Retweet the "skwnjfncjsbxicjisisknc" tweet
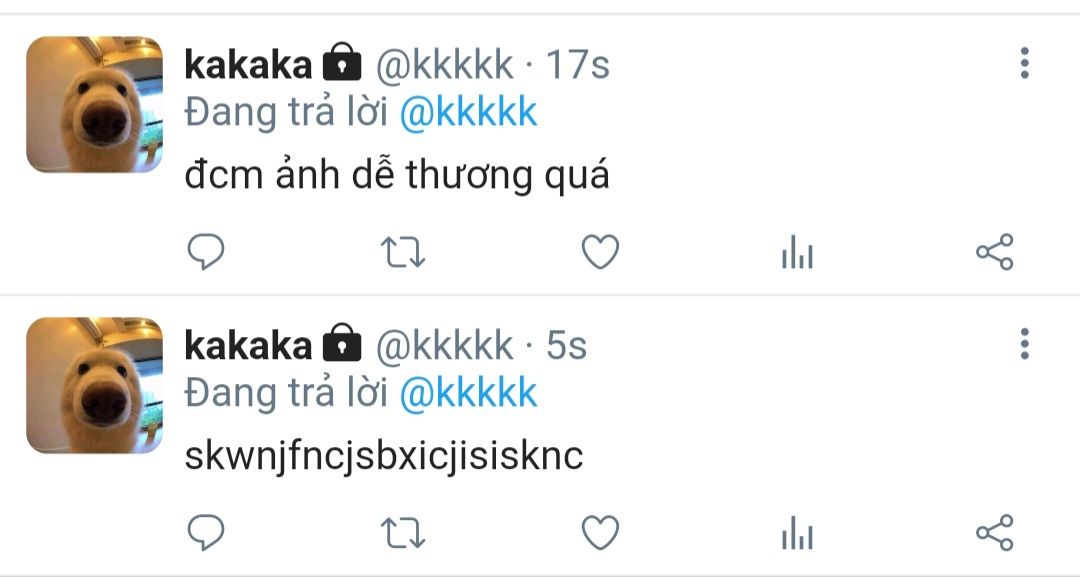Viewport: 1080px width, 577px height. click(x=404, y=533)
